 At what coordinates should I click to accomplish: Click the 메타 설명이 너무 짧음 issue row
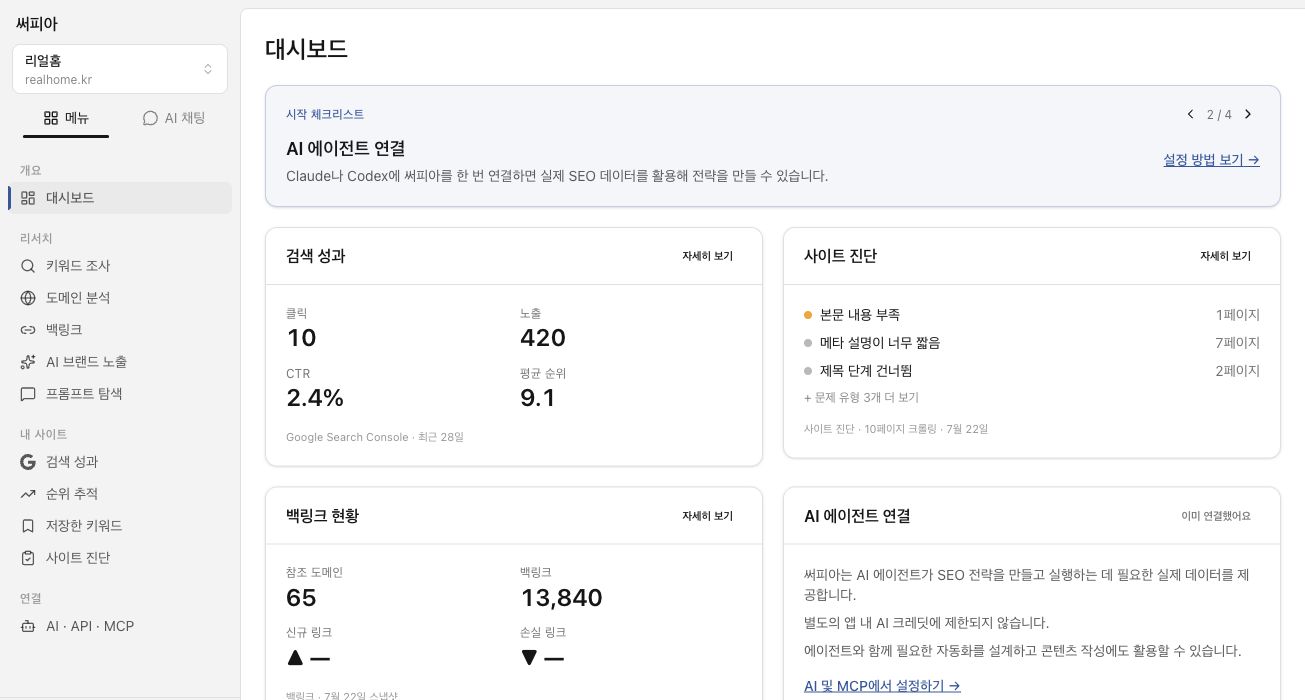click(1032, 343)
